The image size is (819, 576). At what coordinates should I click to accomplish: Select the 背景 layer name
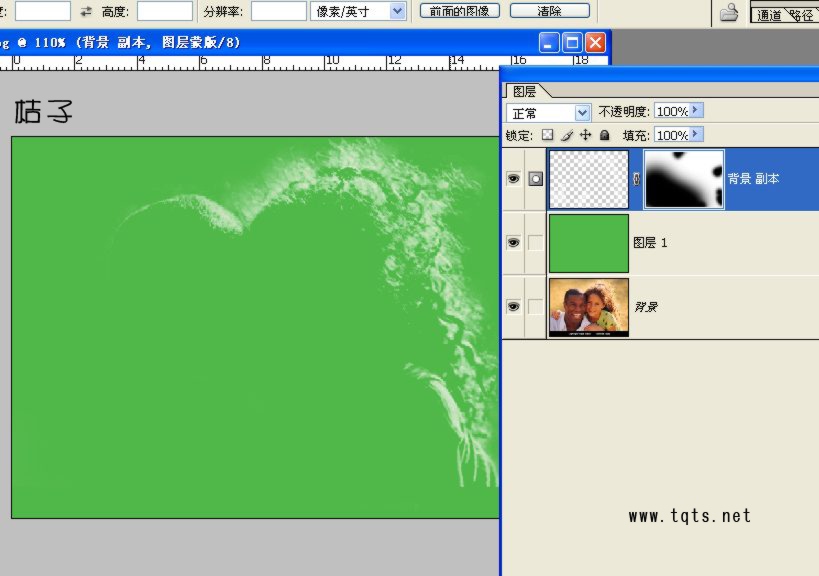[646, 307]
